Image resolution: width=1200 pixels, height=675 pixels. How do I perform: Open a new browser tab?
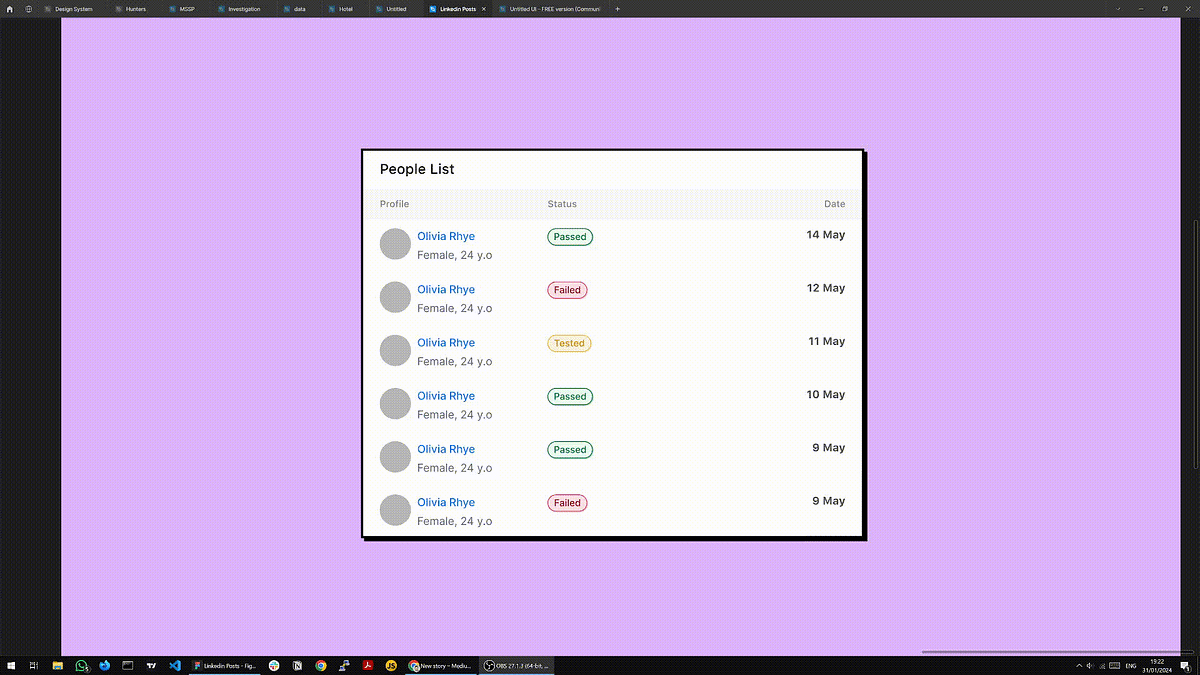coord(617,8)
